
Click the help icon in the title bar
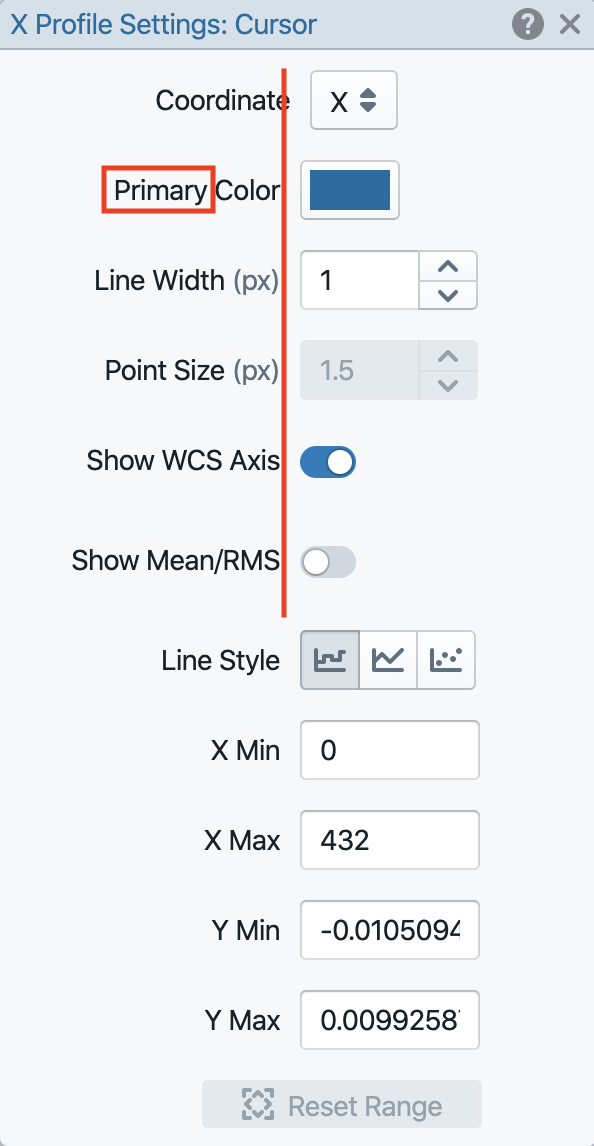click(527, 24)
